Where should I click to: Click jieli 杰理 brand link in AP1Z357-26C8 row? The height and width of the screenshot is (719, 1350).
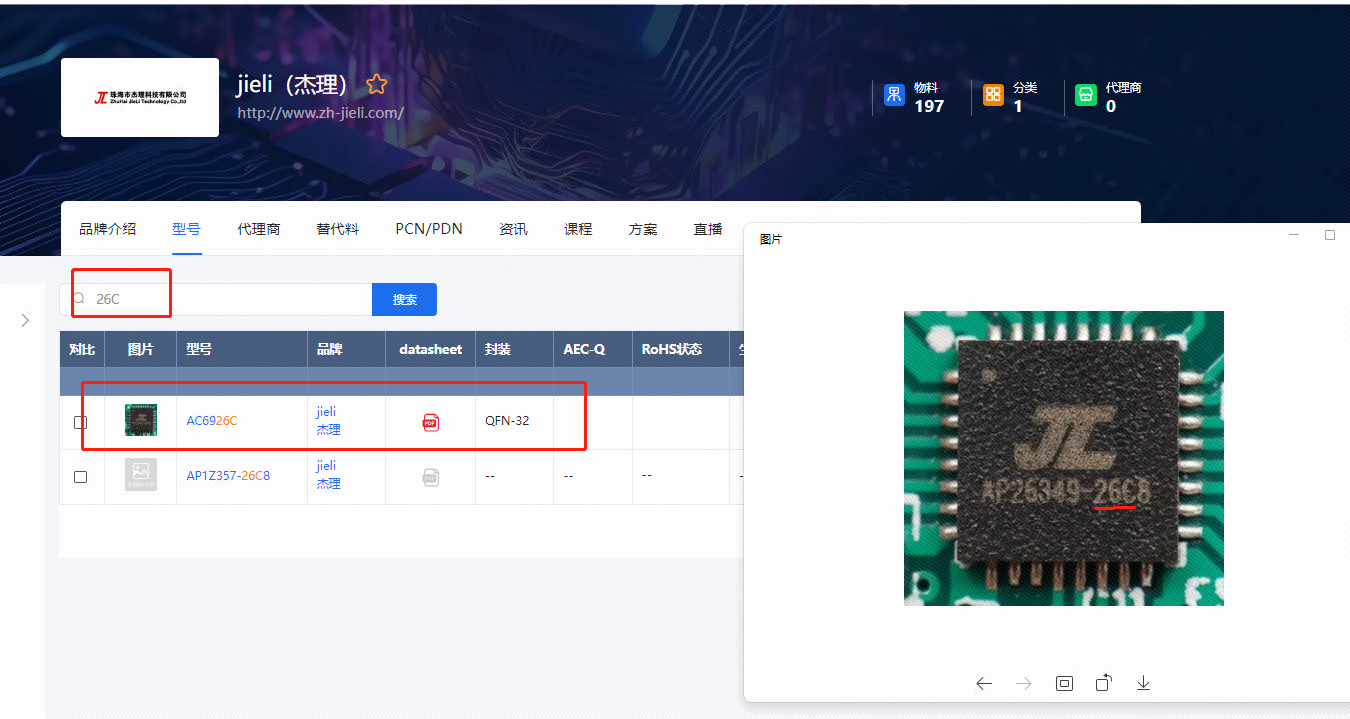[x=328, y=475]
